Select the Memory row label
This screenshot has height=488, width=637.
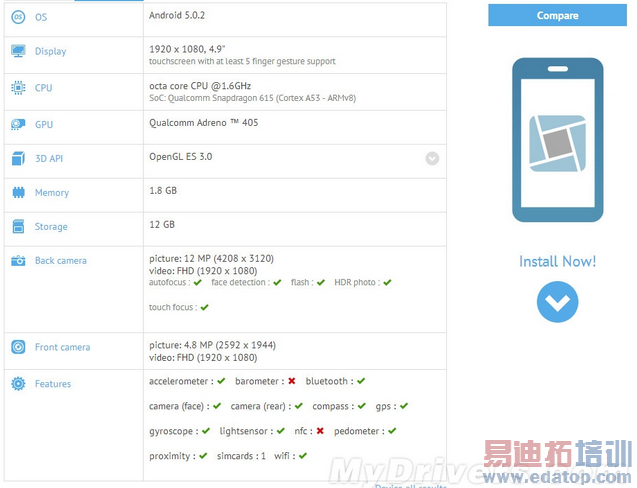52,193
